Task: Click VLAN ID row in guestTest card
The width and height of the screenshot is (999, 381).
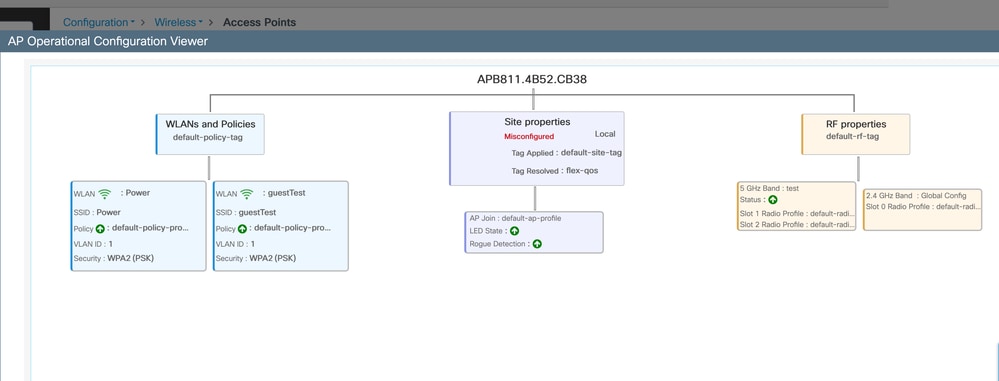Action: pos(236,244)
